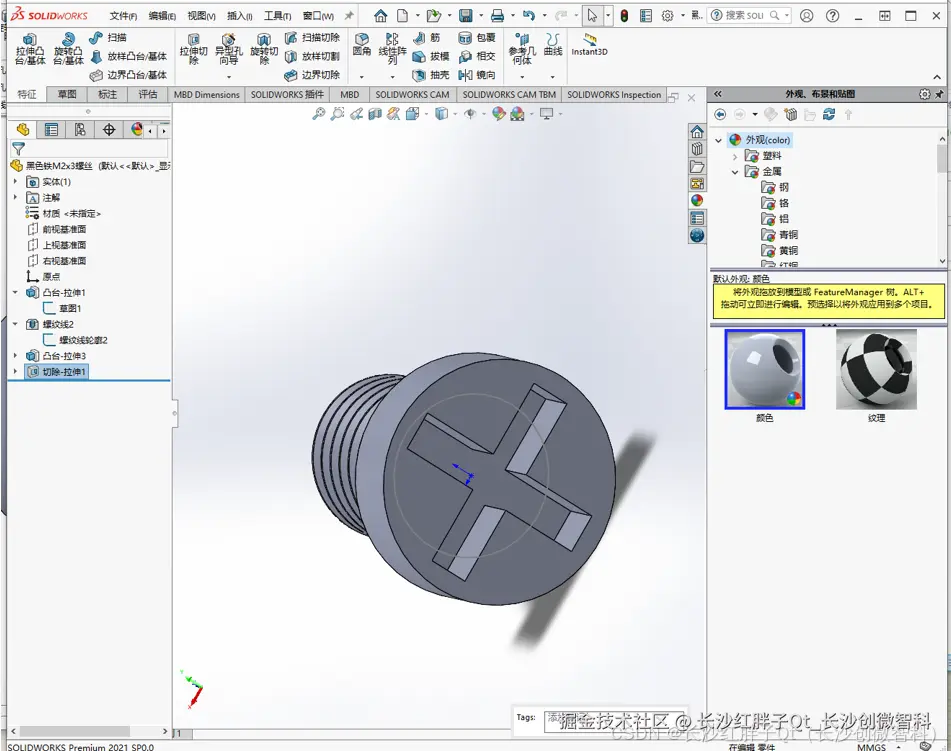This screenshot has height=751, width=951.
Task: Open the 插入 menu
Action: coord(239,16)
